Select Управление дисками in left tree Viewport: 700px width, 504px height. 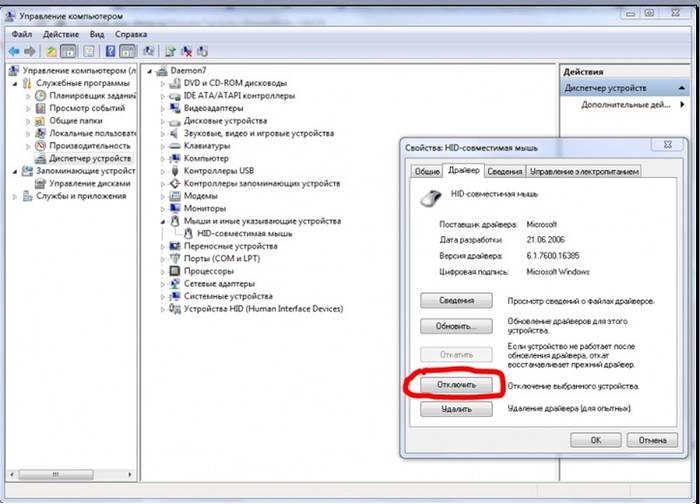[88, 184]
